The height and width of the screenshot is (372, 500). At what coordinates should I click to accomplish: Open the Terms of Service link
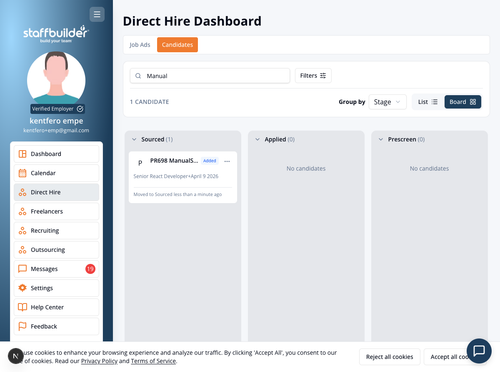tap(153, 361)
